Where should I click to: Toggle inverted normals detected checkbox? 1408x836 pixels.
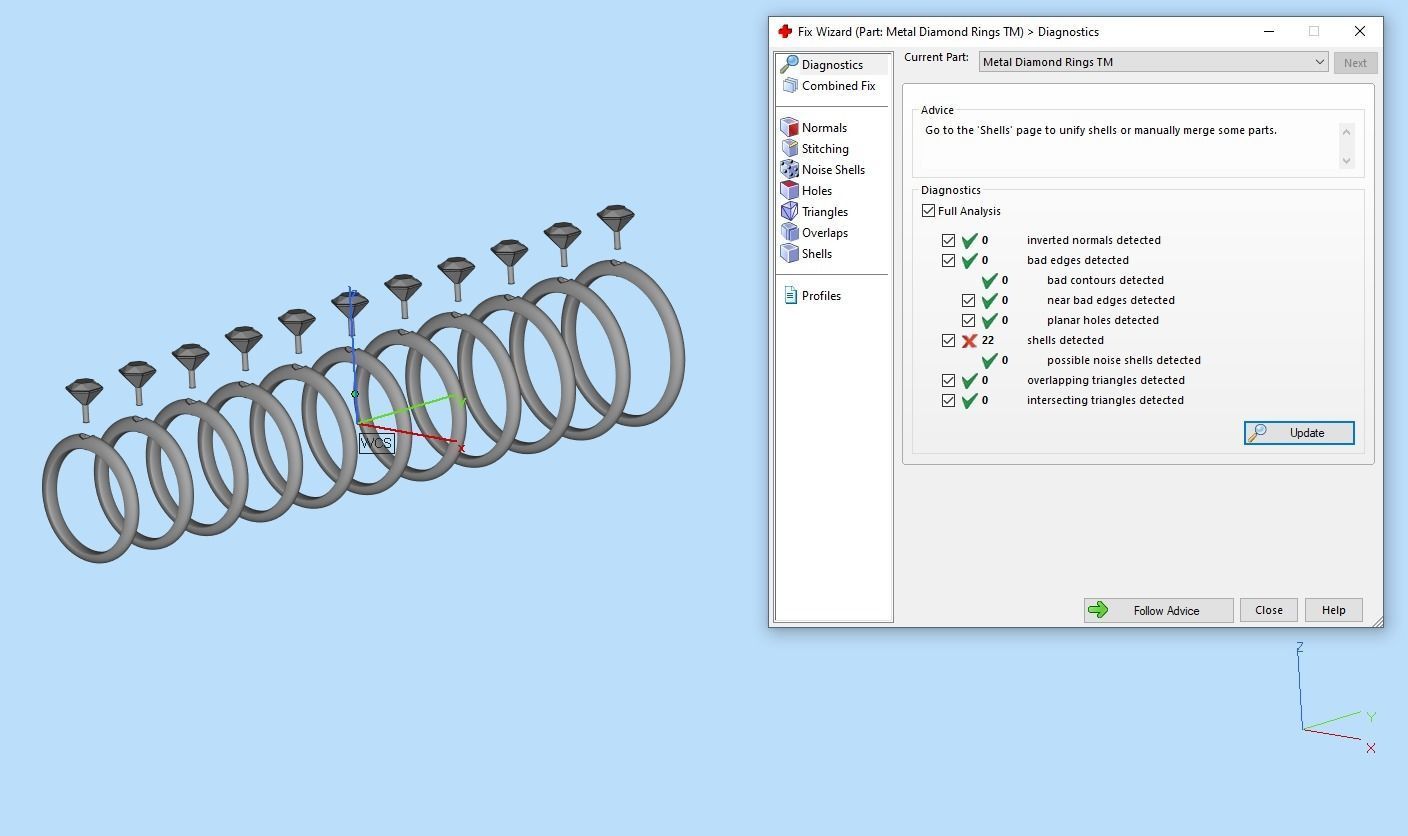[949, 241]
